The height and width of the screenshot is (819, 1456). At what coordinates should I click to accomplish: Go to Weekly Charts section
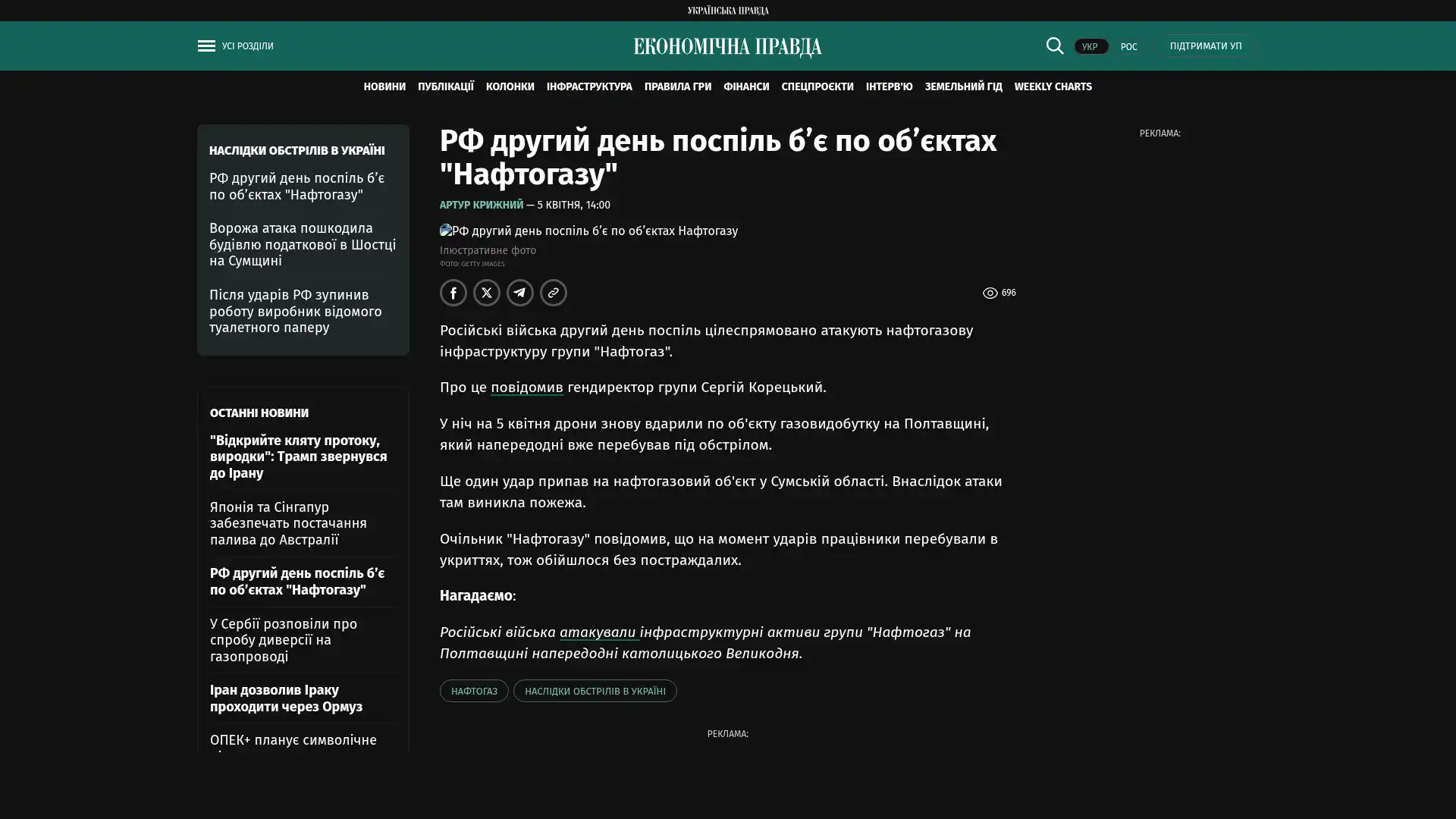pos(1053,86)
